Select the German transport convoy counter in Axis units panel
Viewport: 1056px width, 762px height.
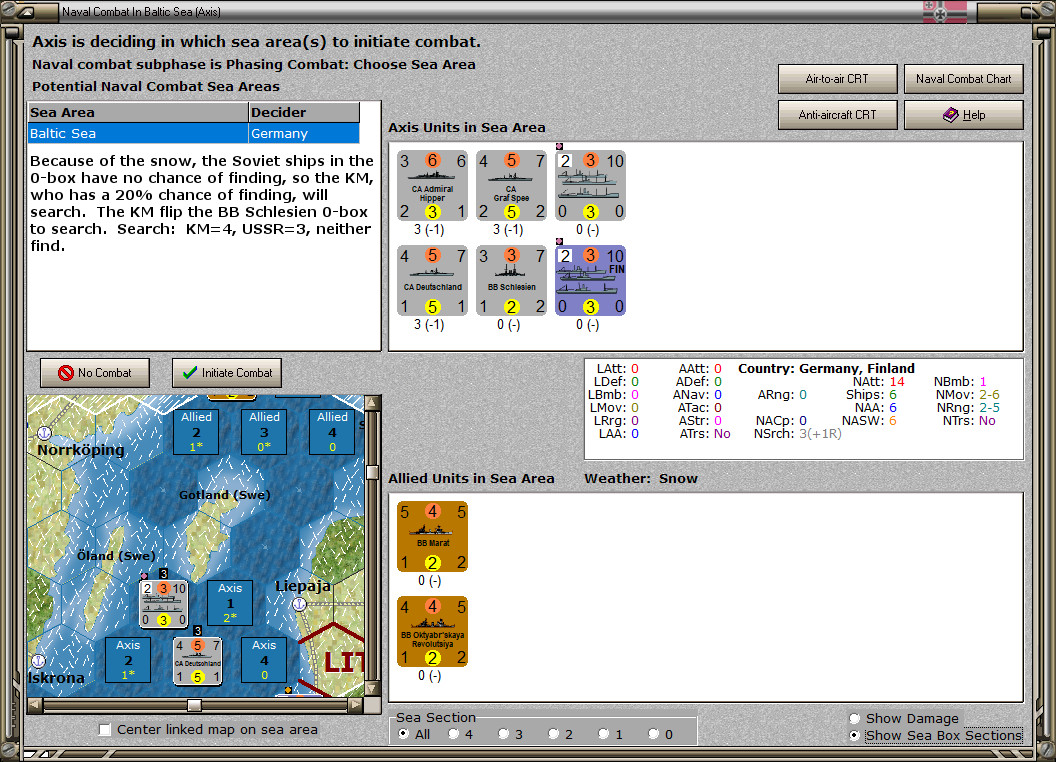[591, 186]
